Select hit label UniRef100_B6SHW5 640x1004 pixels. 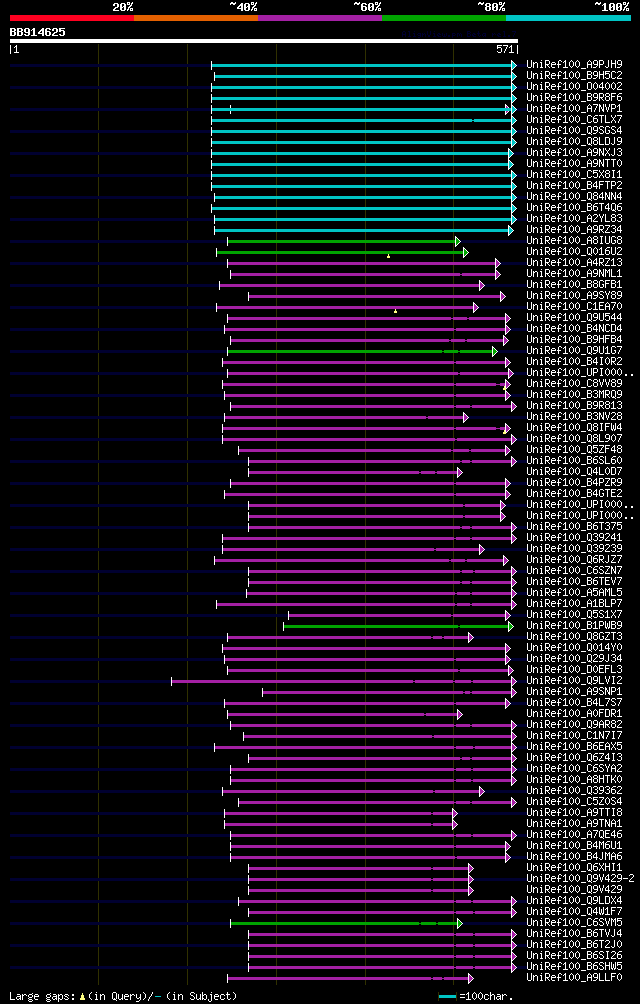tap(574, 967)
